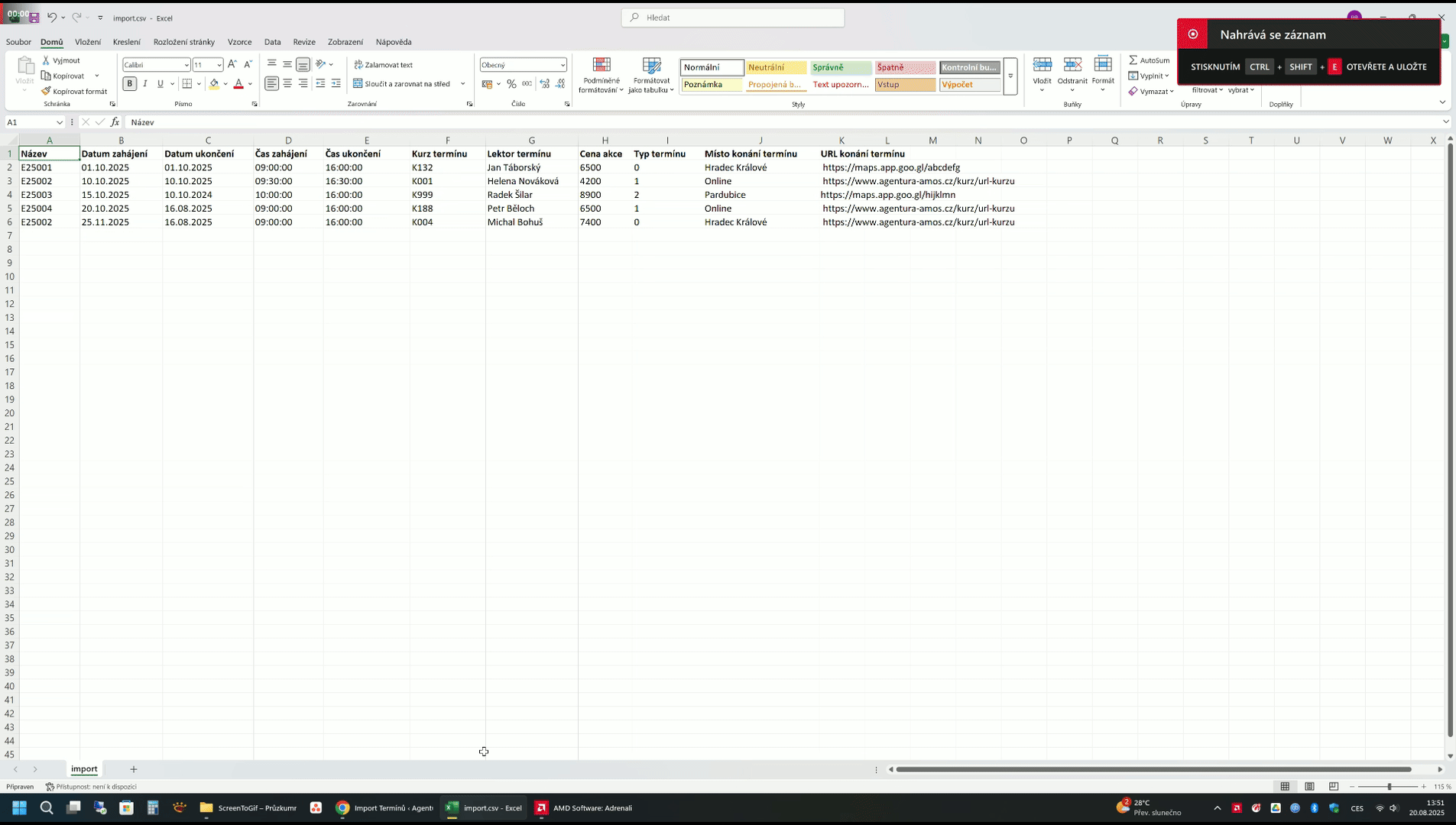
Task: Toggle bold formatting button
Action: point(129,84)
